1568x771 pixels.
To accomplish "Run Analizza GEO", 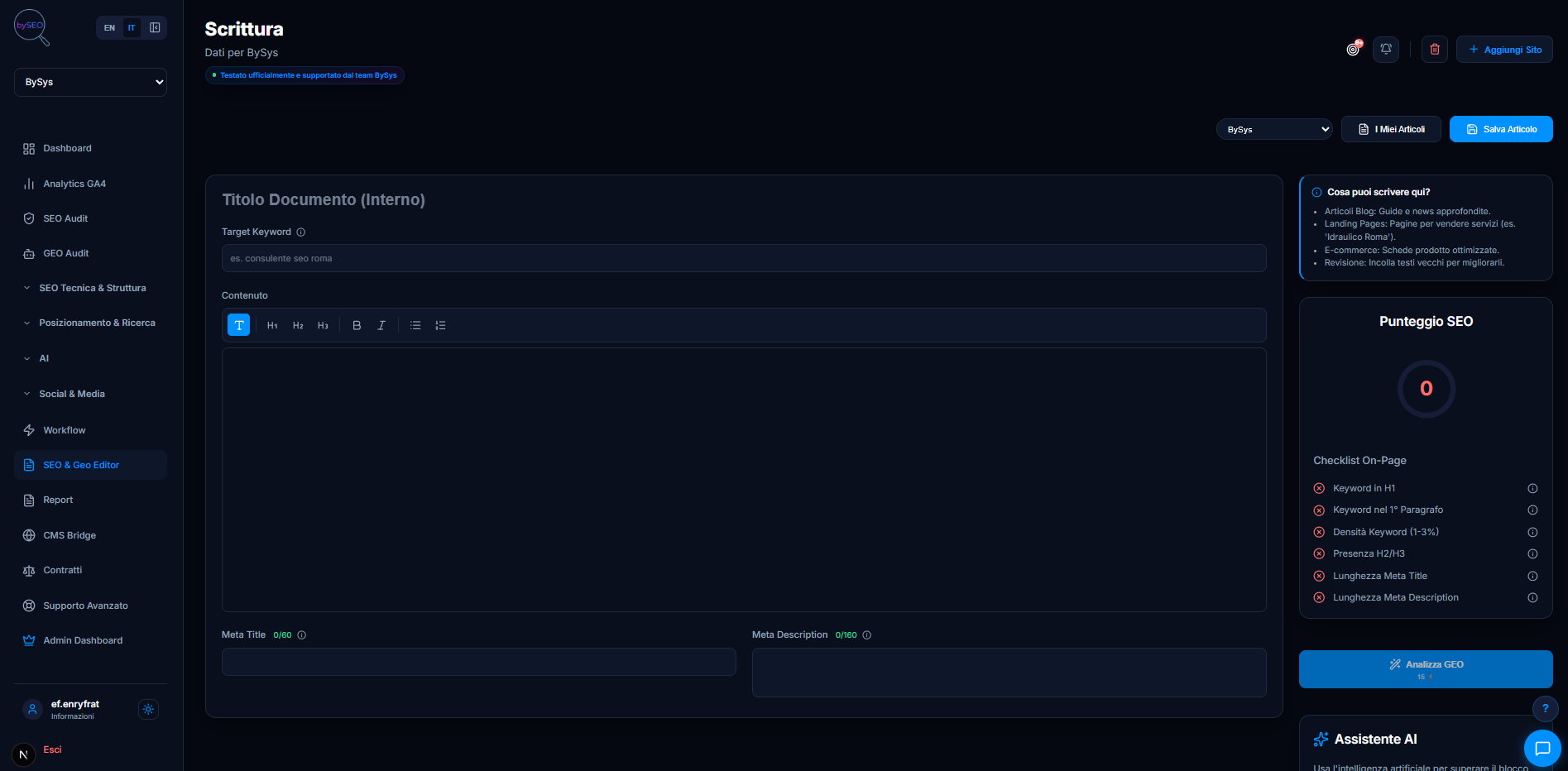I will coord(1426,669).
